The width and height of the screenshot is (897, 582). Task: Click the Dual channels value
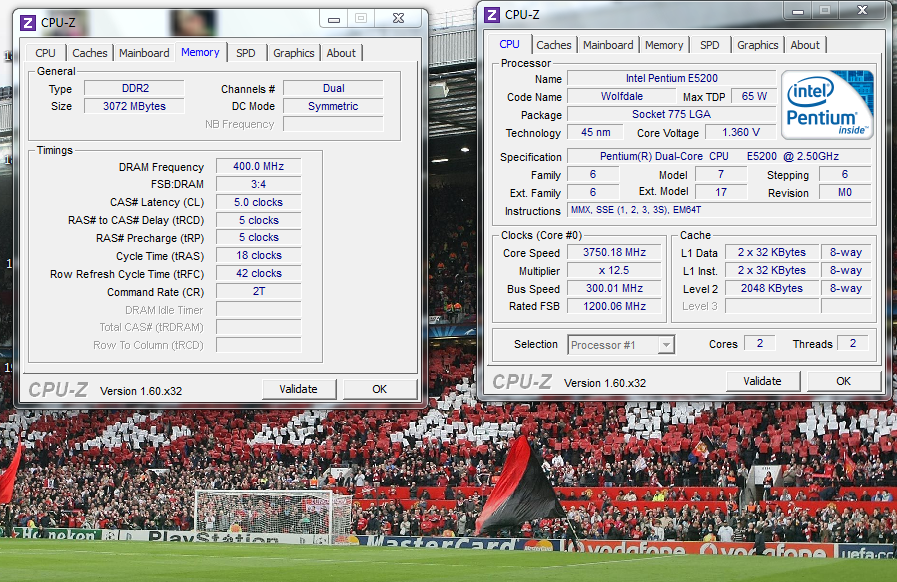point(334,88)
